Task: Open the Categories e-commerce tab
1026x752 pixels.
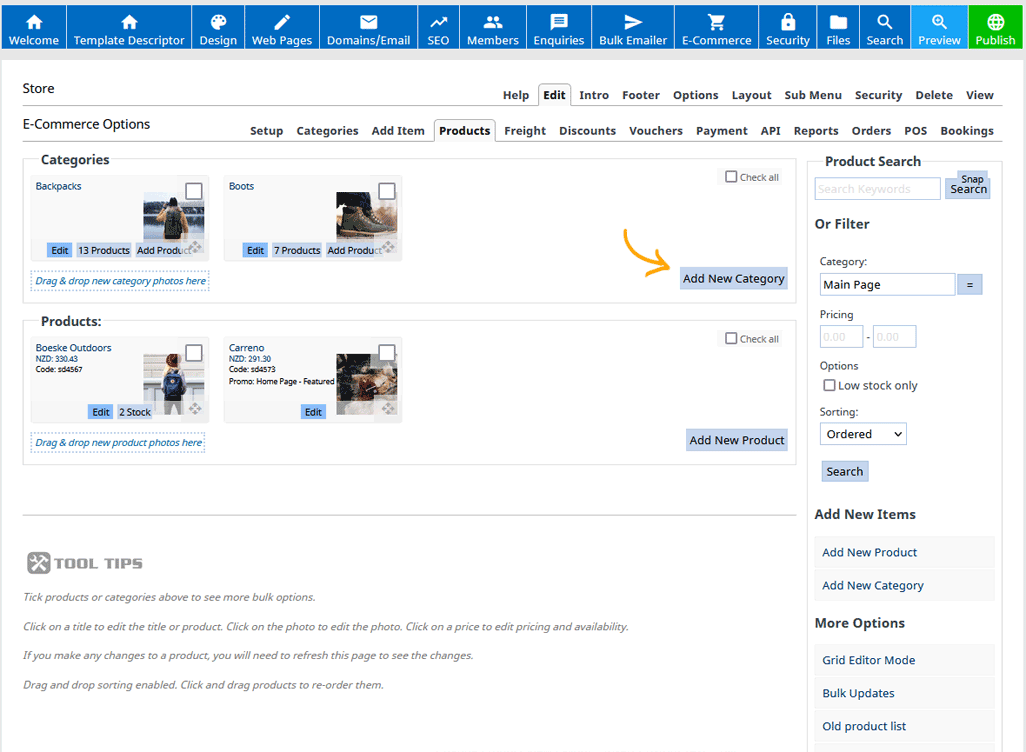Action: pos(327,131)
